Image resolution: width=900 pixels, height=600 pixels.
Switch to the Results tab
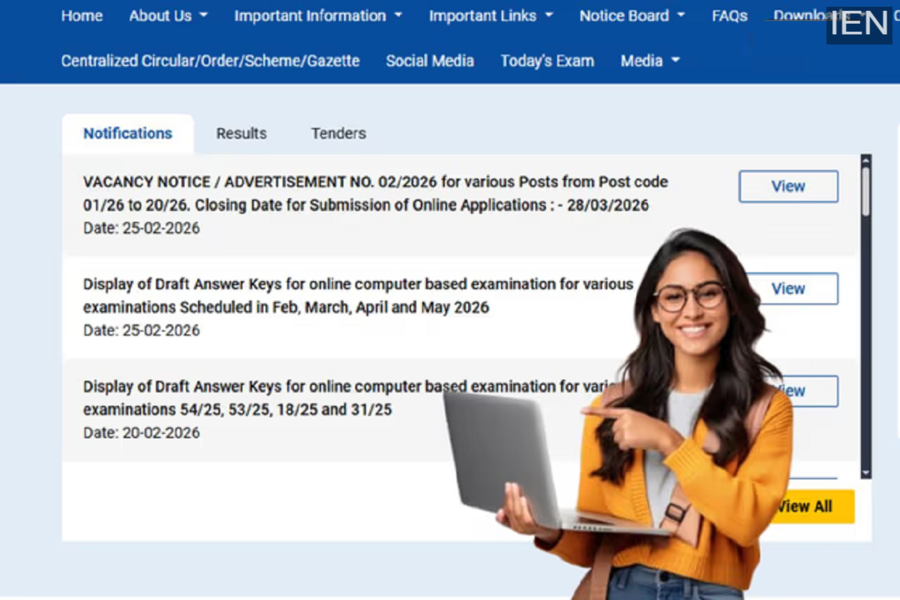241,133
